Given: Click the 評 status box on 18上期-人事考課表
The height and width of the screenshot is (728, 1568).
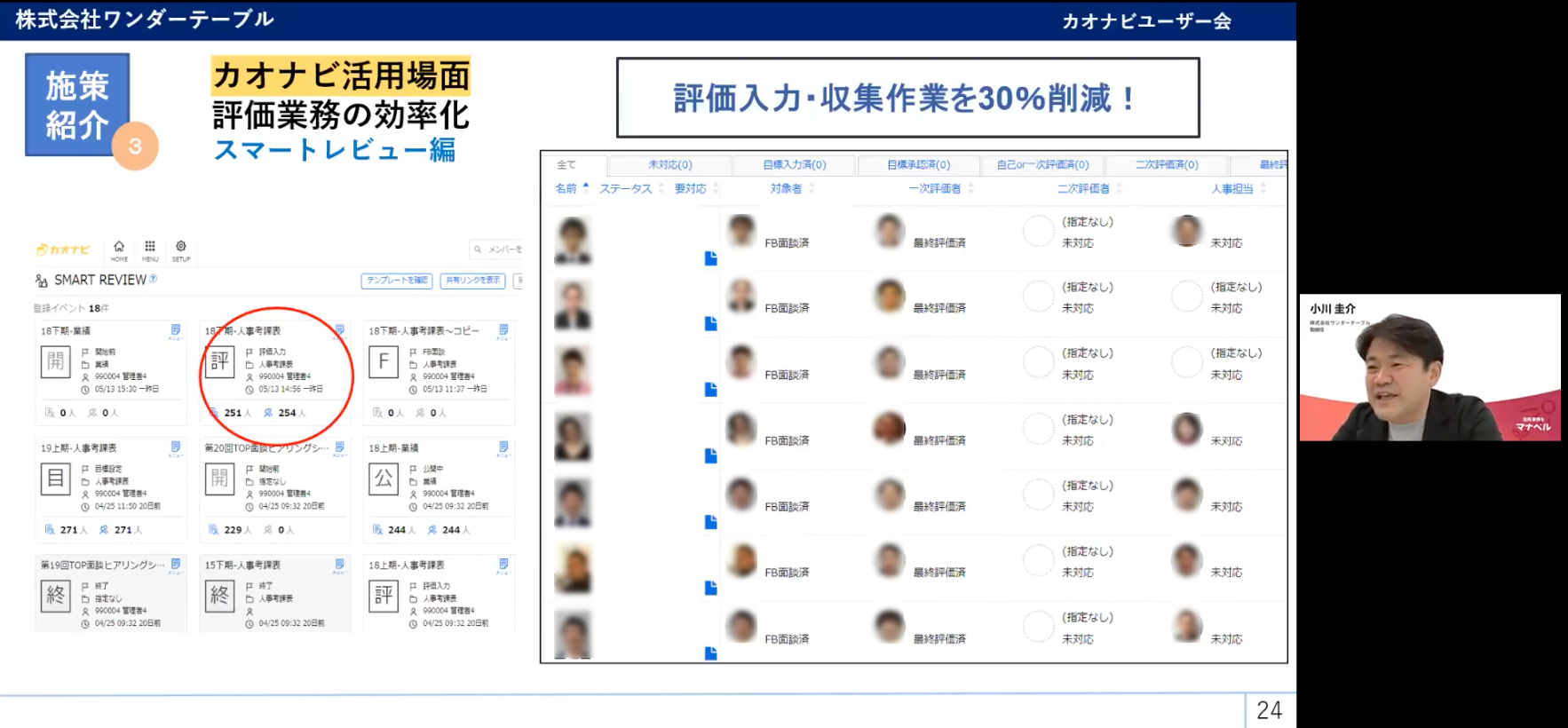Looking at the screenshot, I should [384, 596].
